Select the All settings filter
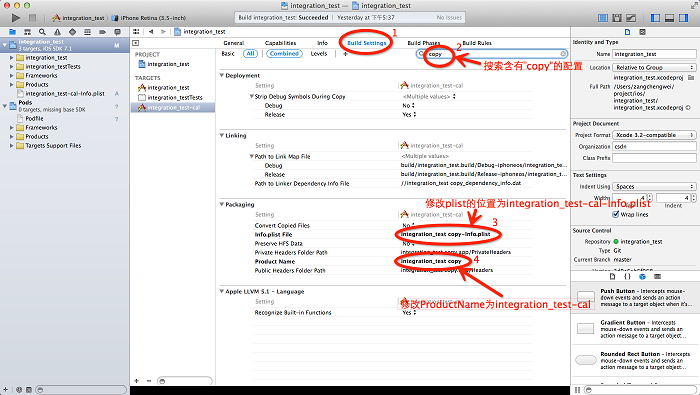Viewport: 700px width, 395px height. [x=250, y=54]
